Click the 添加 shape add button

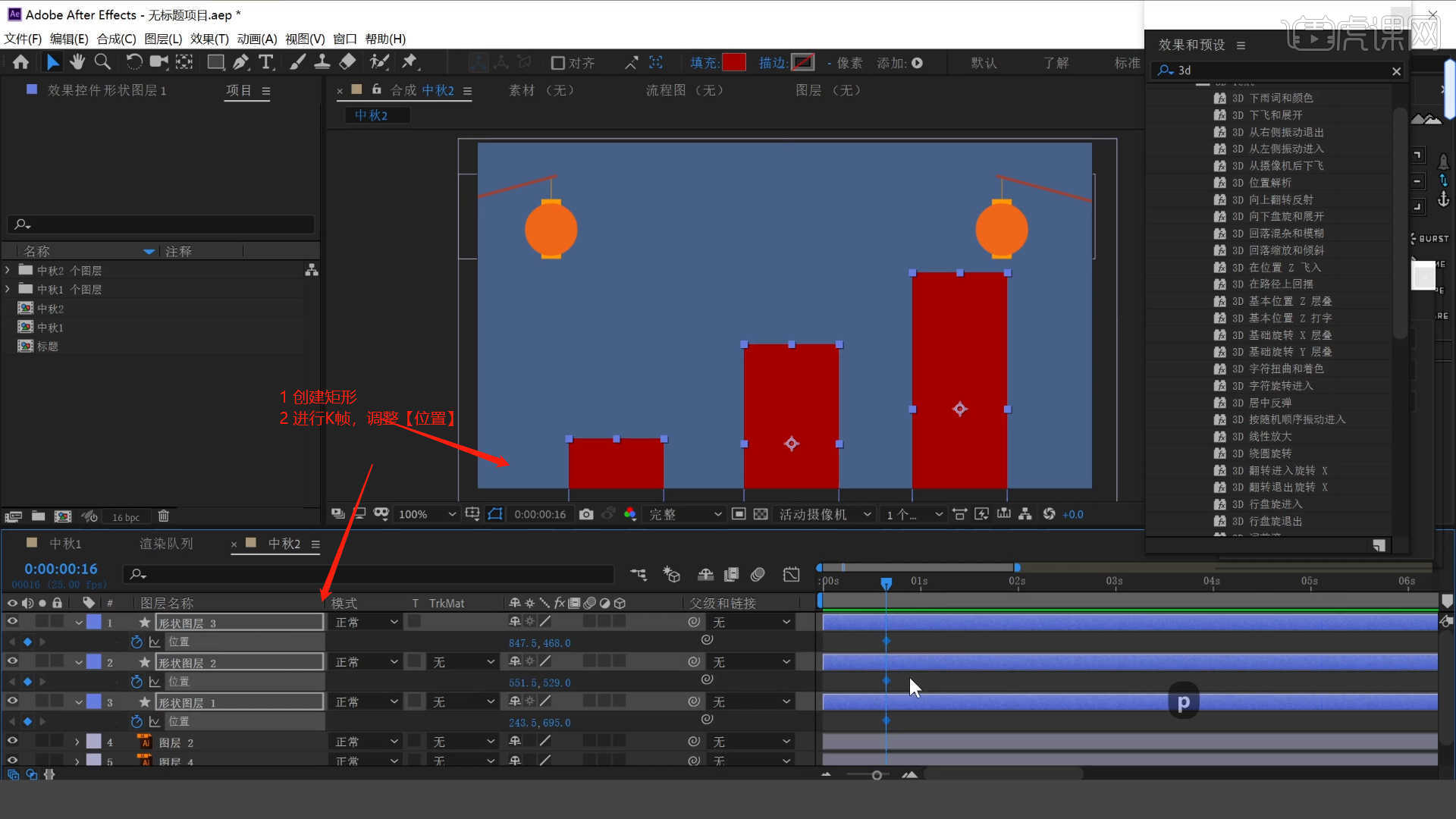pyautogui.click(x=917, y=63)
